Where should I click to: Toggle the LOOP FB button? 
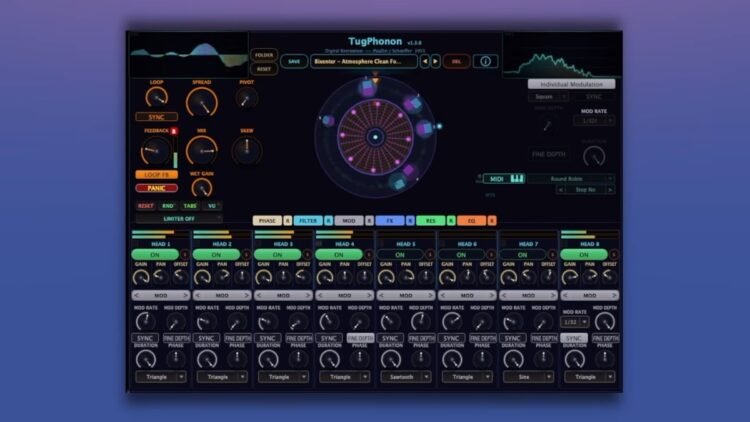(x=156, y=175)
